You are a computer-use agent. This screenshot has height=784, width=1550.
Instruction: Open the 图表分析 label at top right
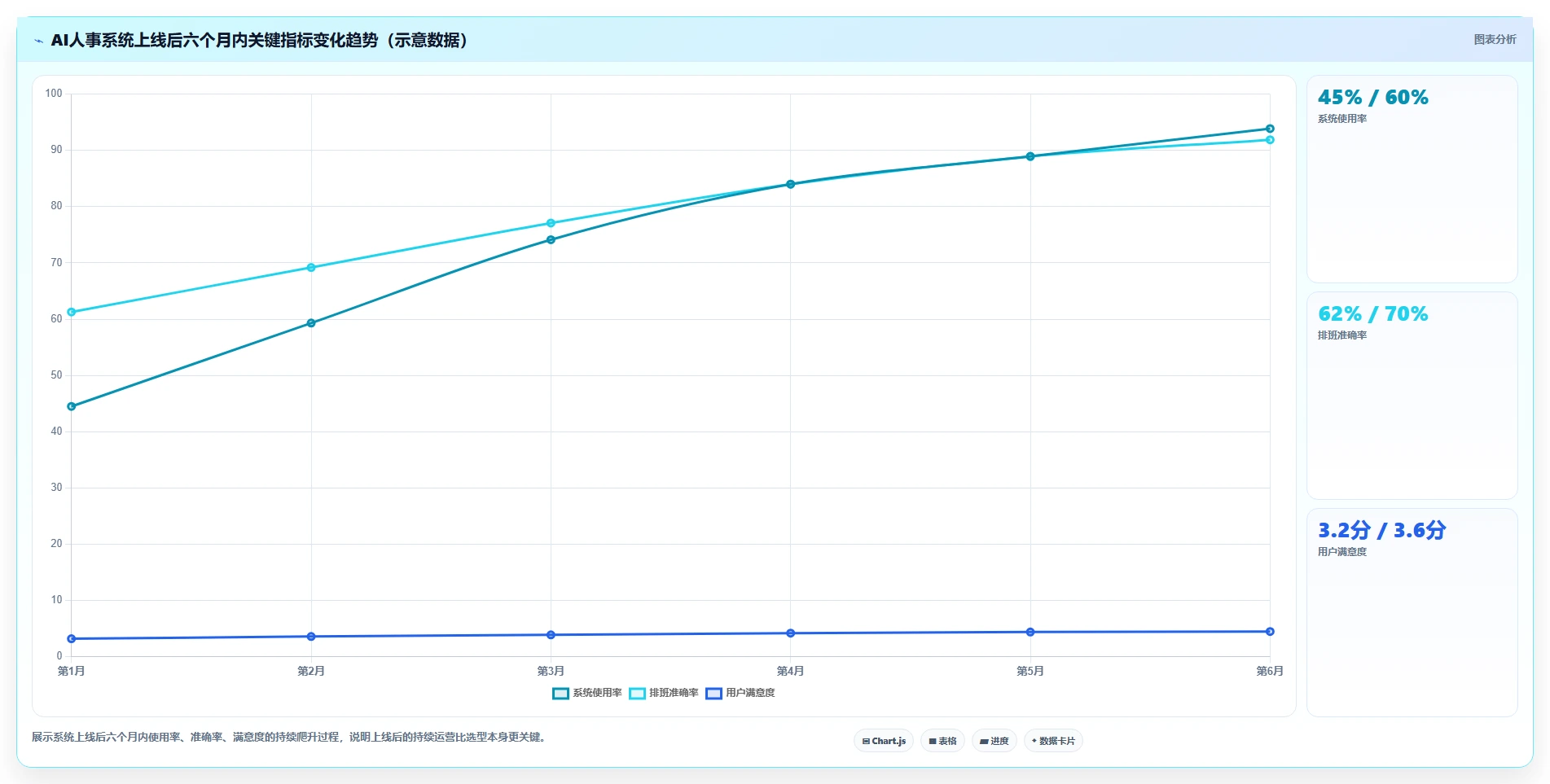[x=1495, y=39]
